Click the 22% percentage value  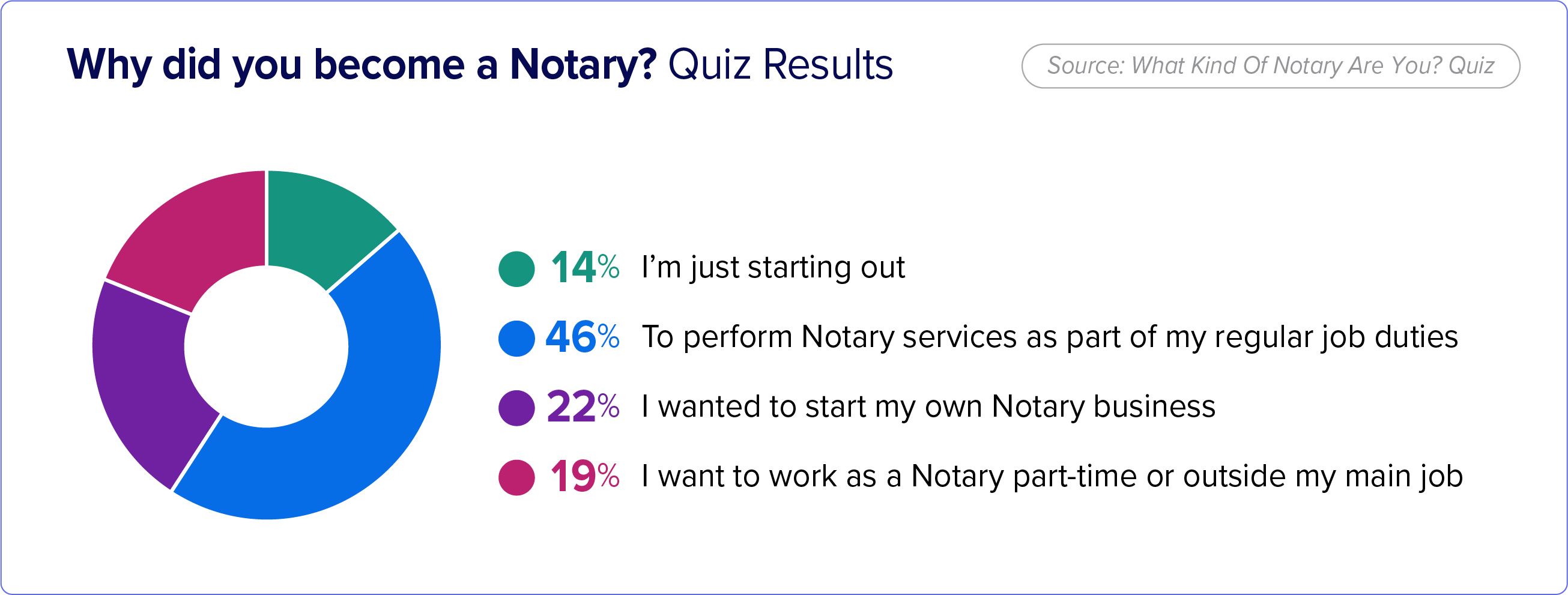pos(583,407)
